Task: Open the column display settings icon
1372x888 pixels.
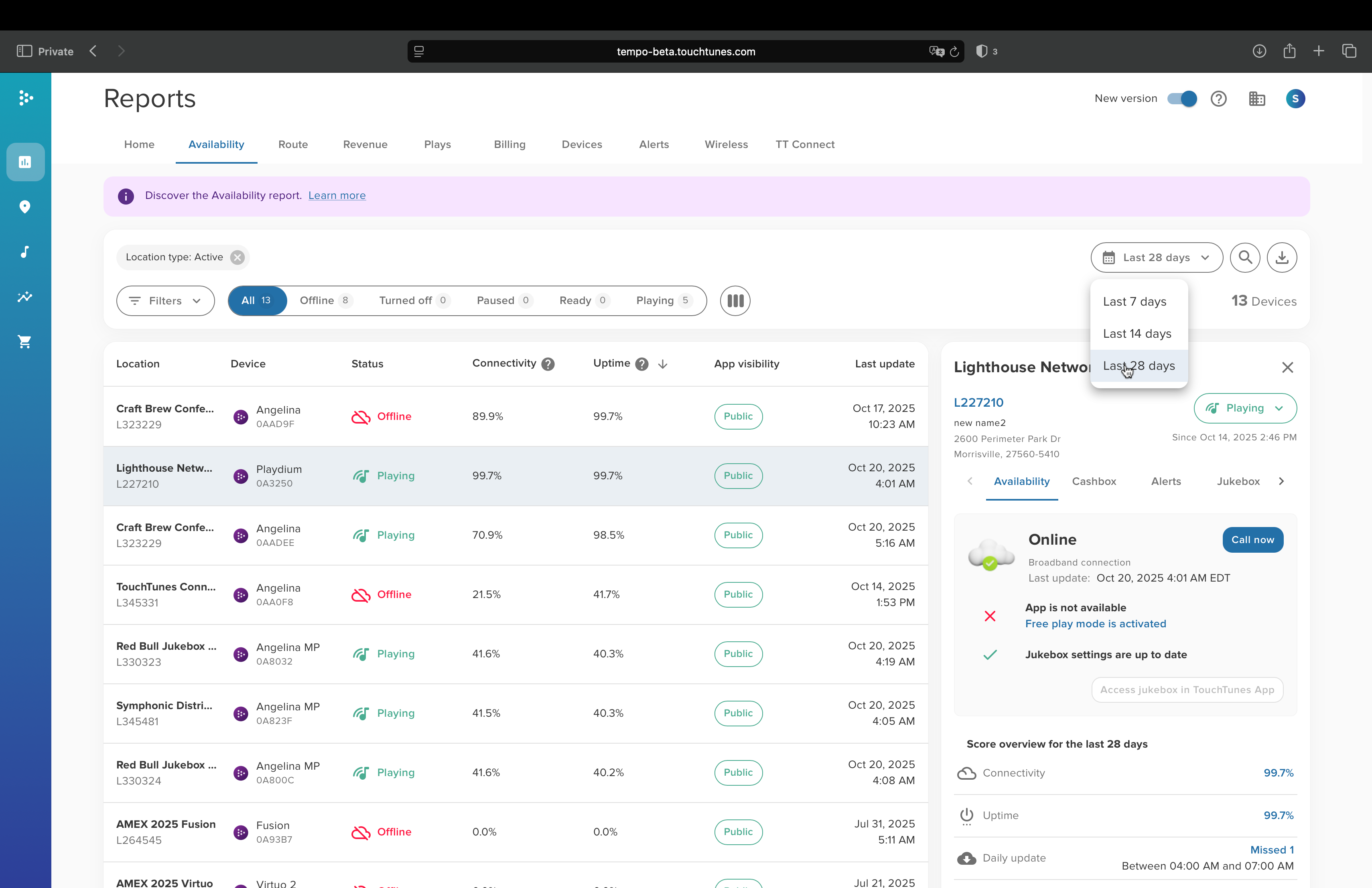Action: [735, 301]
